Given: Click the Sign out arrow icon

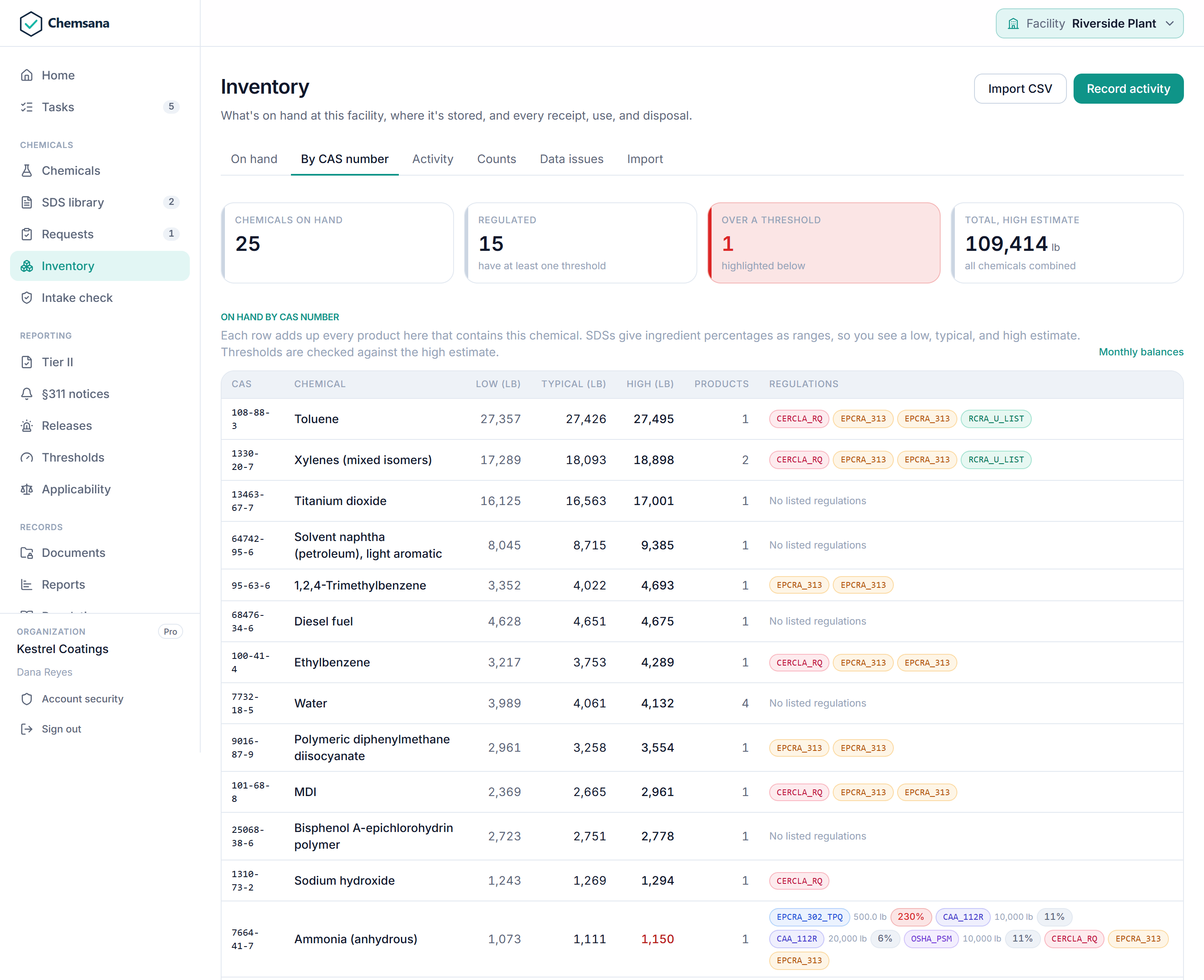Looking at the screenshot, I should click(26, 729).
